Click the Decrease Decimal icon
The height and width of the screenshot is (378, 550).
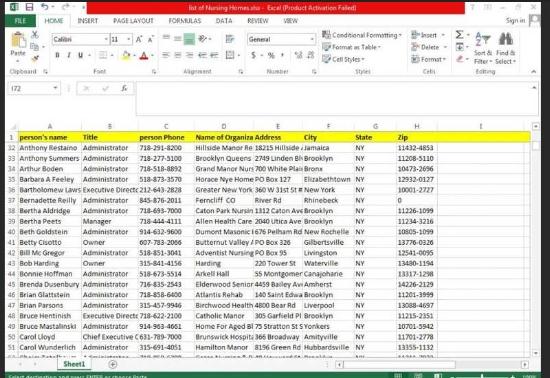311,55
